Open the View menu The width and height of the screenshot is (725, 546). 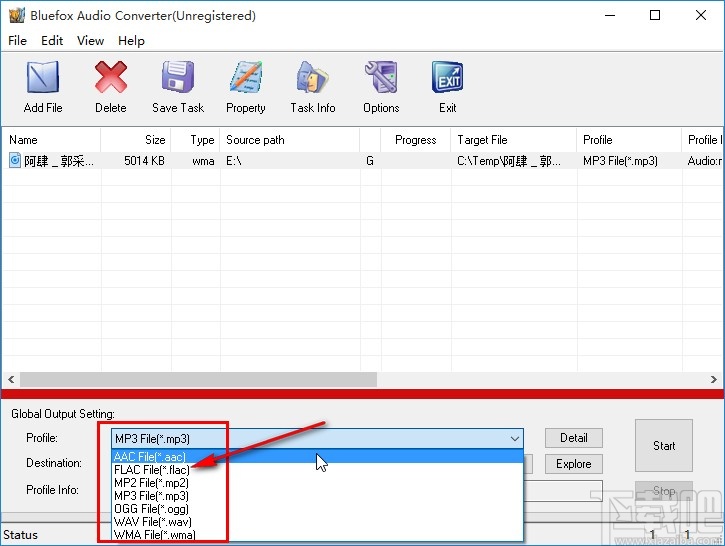coord(90,41)
